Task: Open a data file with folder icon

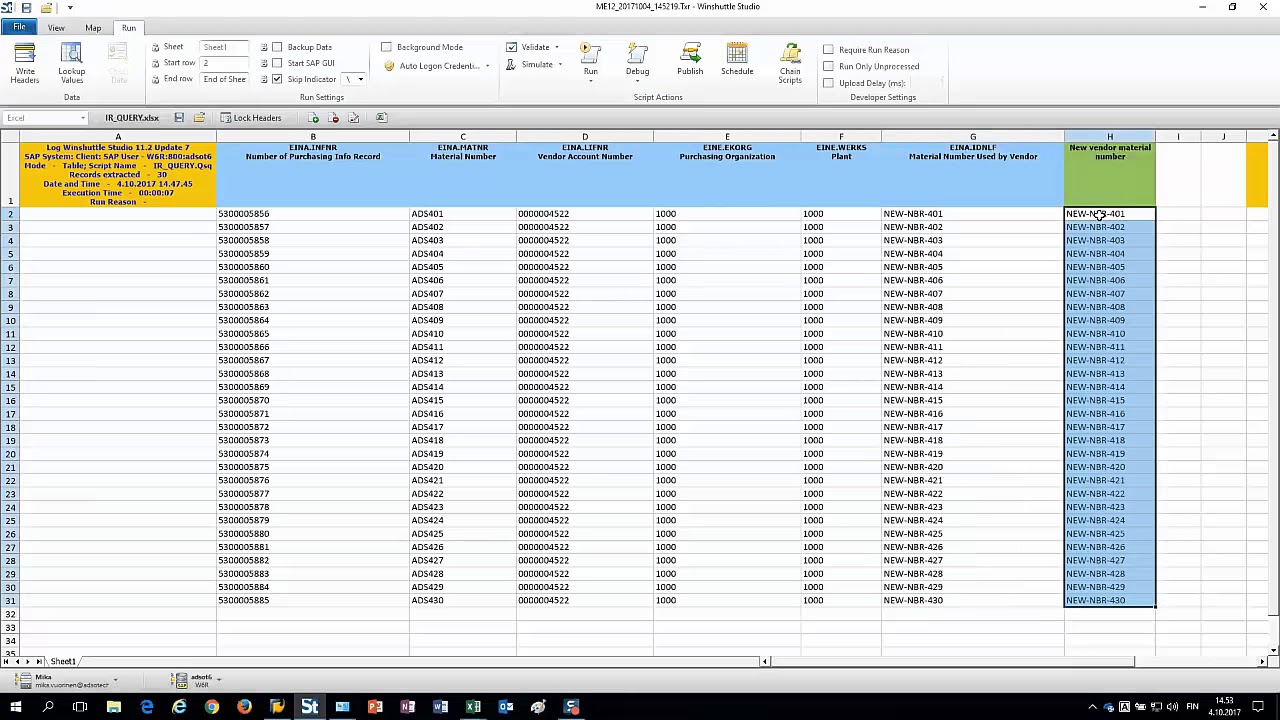Action: tap(199, 118)
